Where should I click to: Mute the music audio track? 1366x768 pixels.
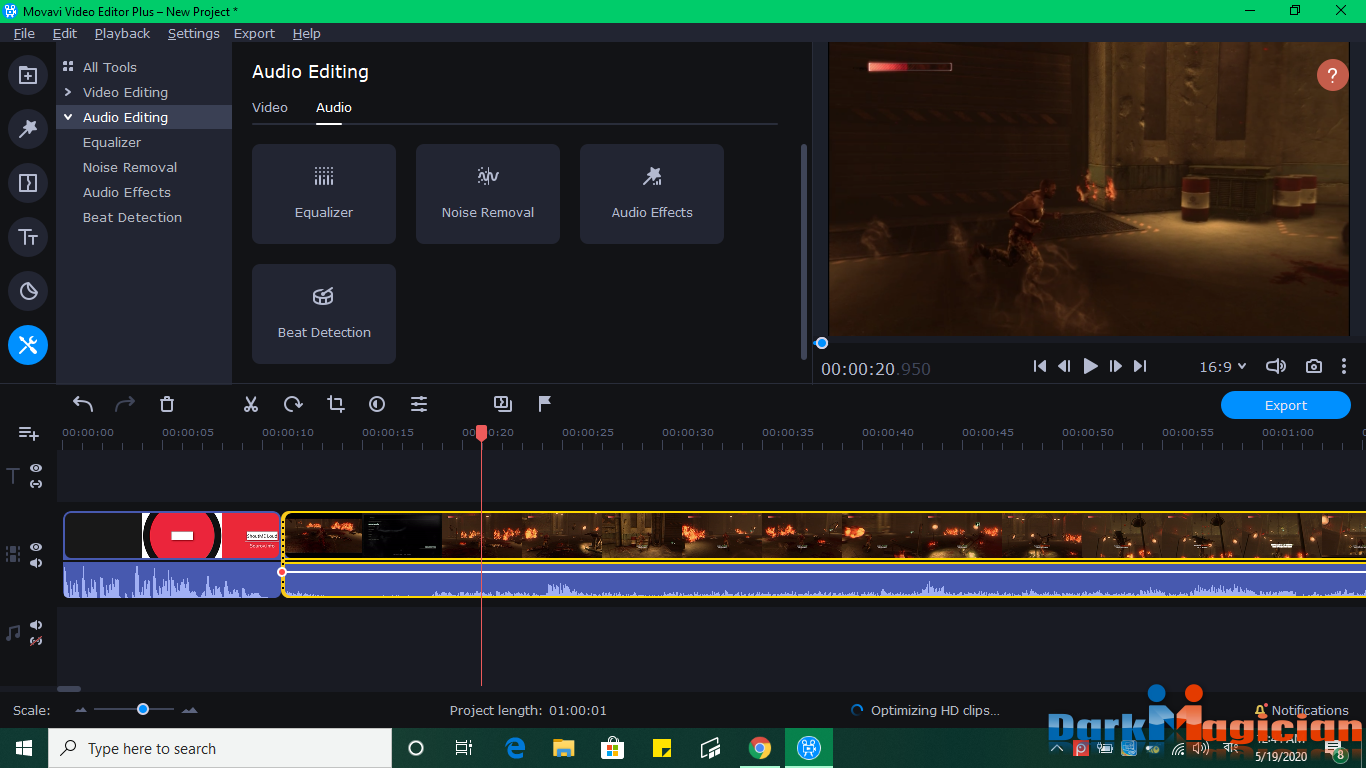36,625
